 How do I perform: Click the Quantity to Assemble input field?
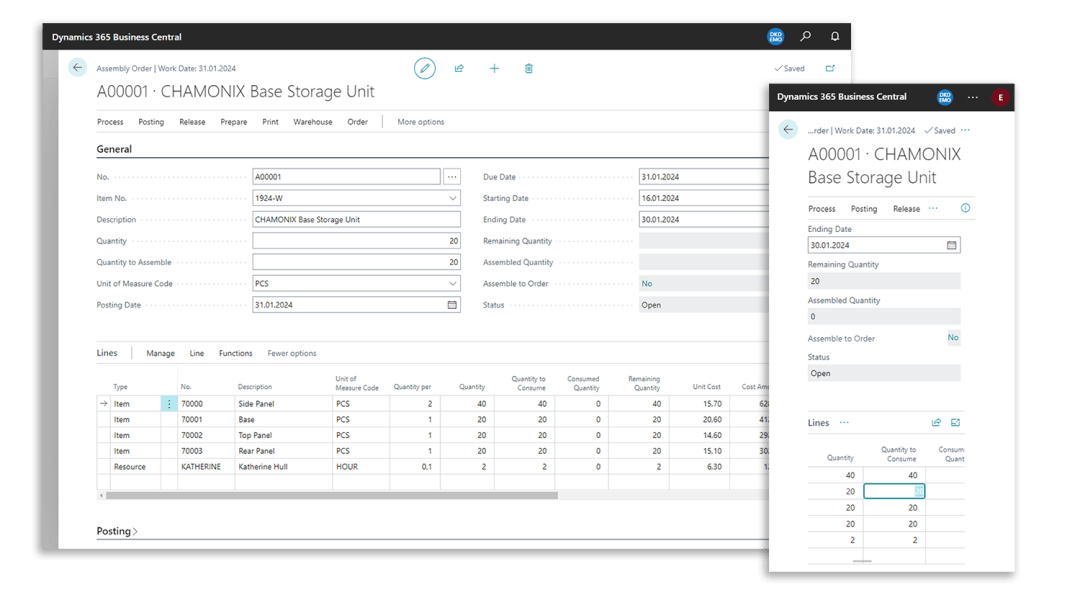[356, 262]
